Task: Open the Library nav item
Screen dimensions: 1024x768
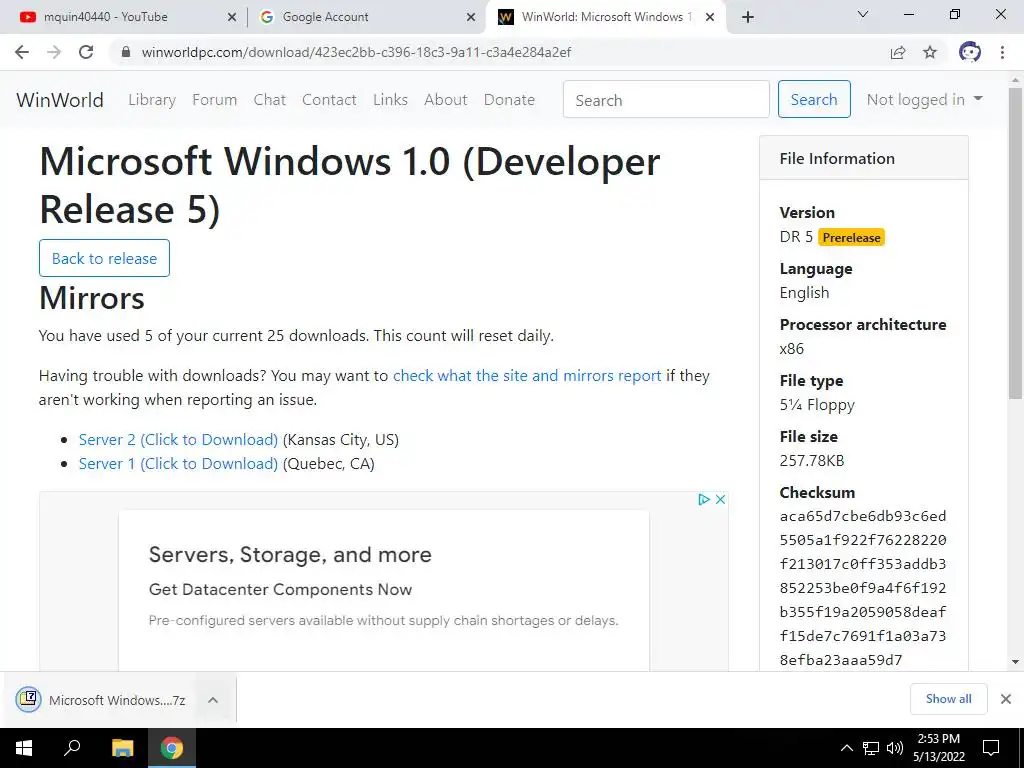Action: coord(152,100)
